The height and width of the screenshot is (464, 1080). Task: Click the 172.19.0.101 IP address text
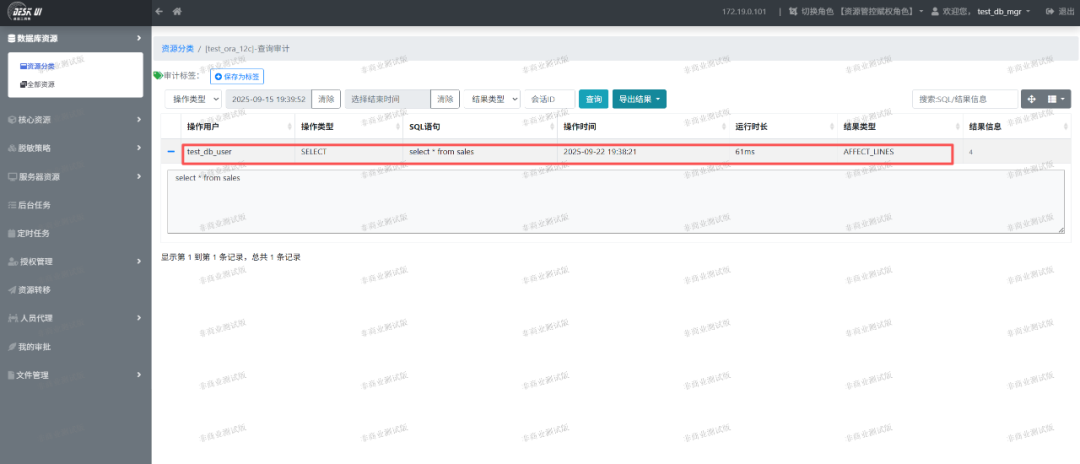744,12
